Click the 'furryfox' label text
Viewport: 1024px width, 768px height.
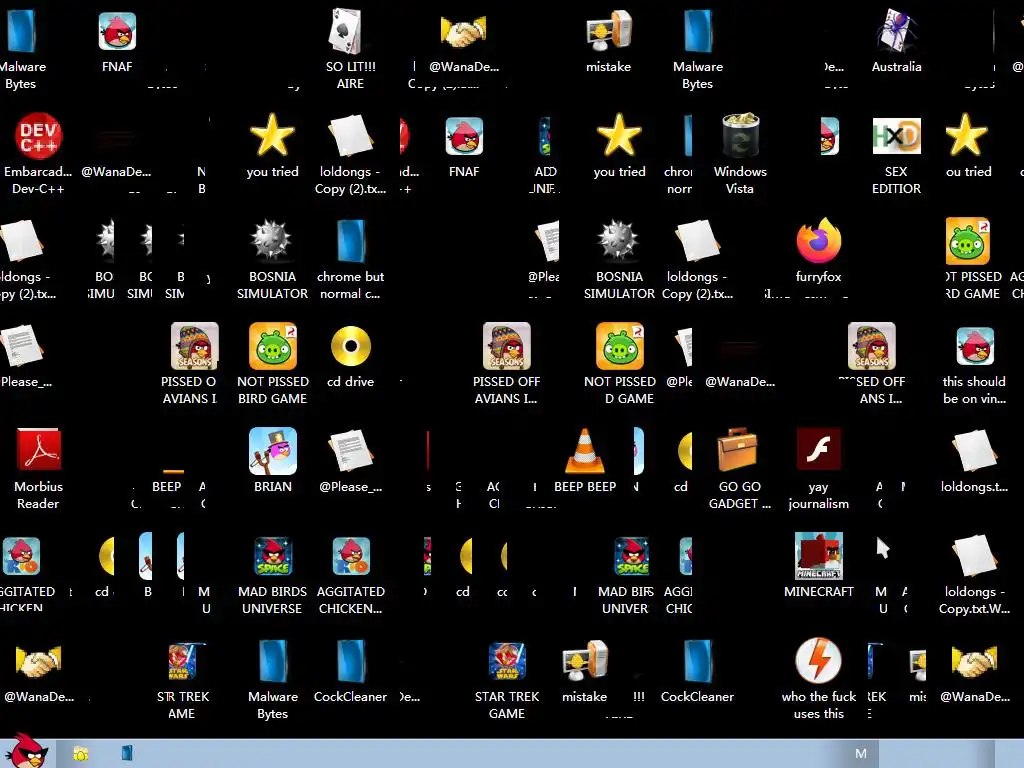pyautogui.click(x=818, y=277)
